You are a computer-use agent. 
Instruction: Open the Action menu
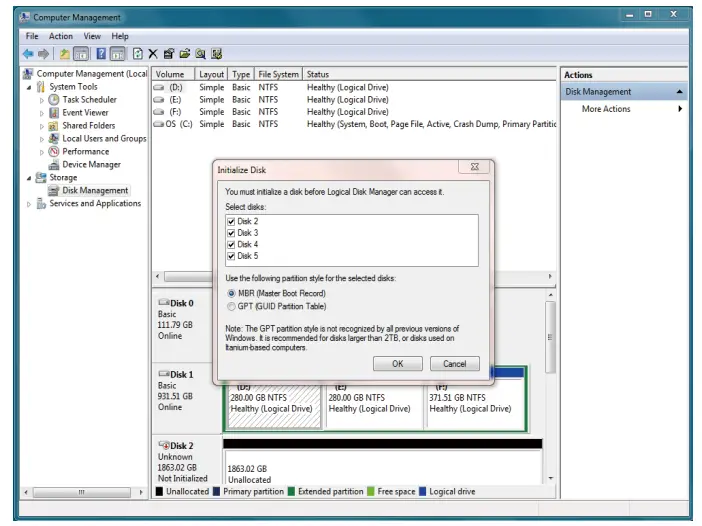(60, 36)
